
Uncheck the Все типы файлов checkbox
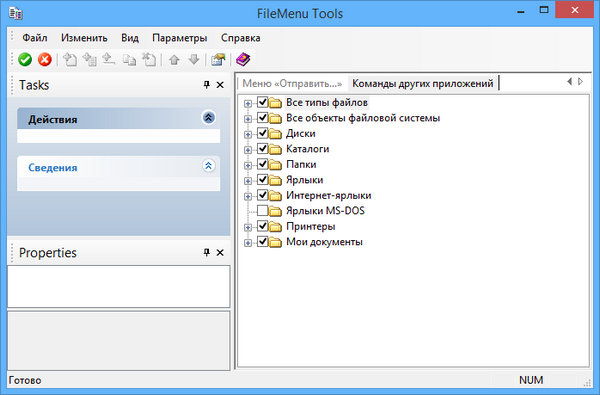[x=262, y=102]
